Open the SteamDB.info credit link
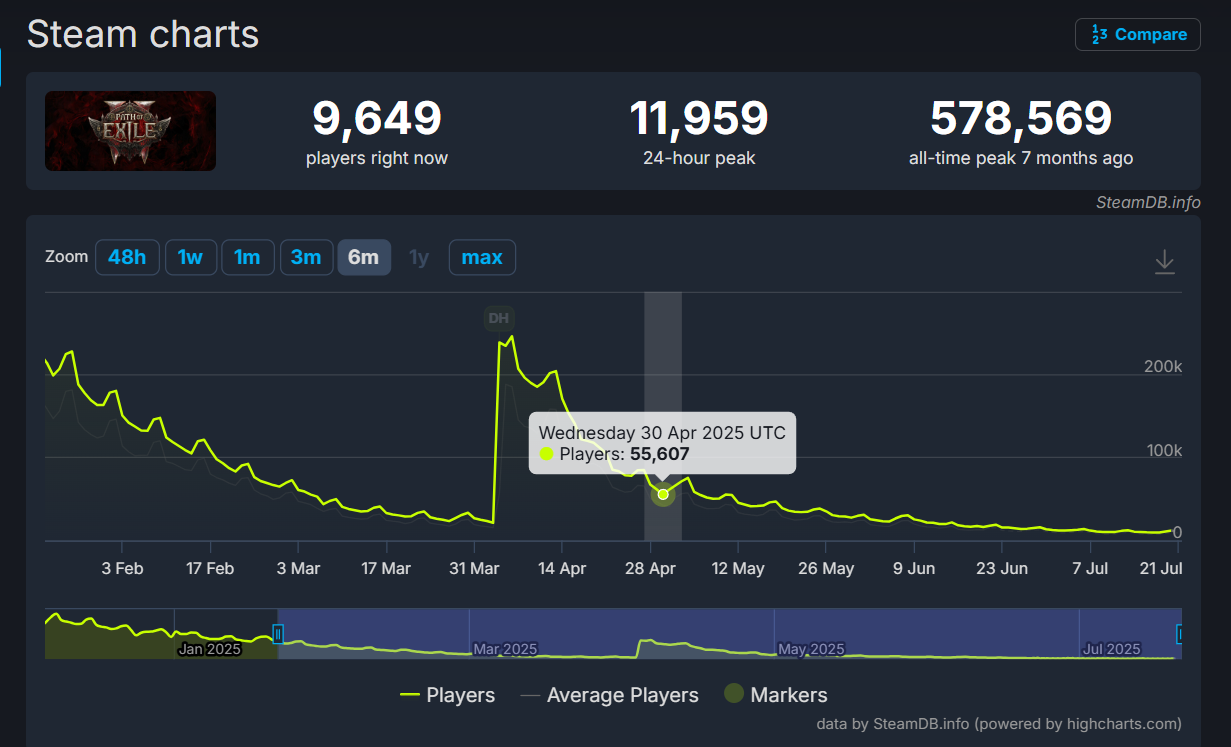 1148,203
